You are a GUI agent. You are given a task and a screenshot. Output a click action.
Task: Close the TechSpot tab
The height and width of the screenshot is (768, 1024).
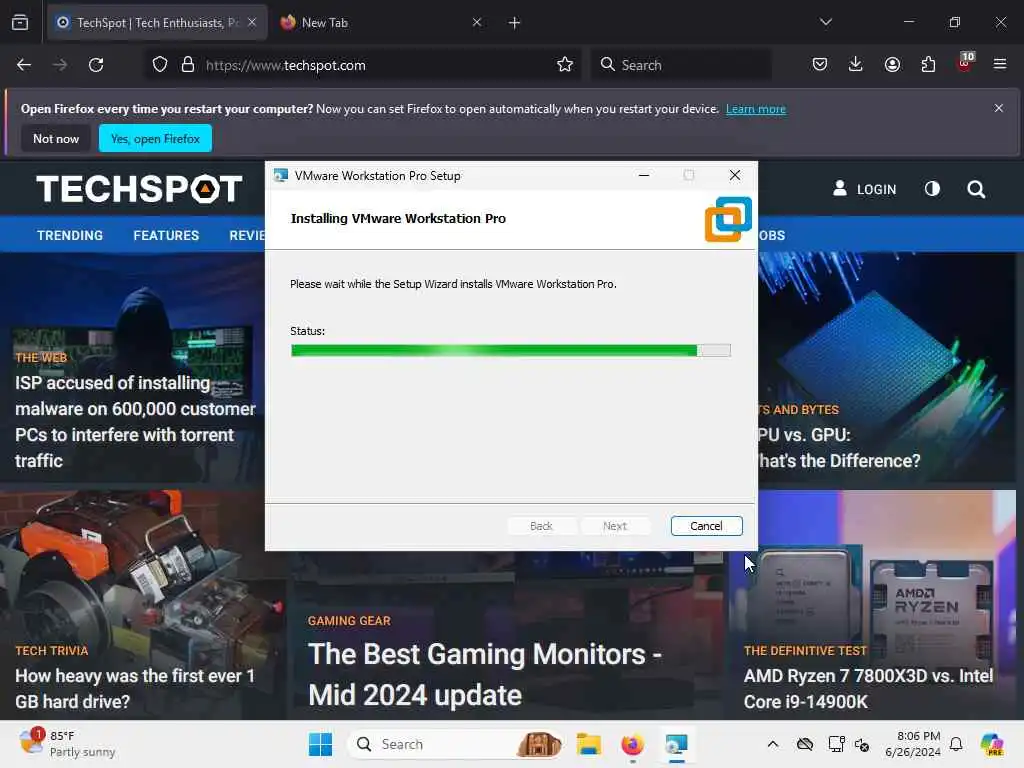tap(252, 23)
